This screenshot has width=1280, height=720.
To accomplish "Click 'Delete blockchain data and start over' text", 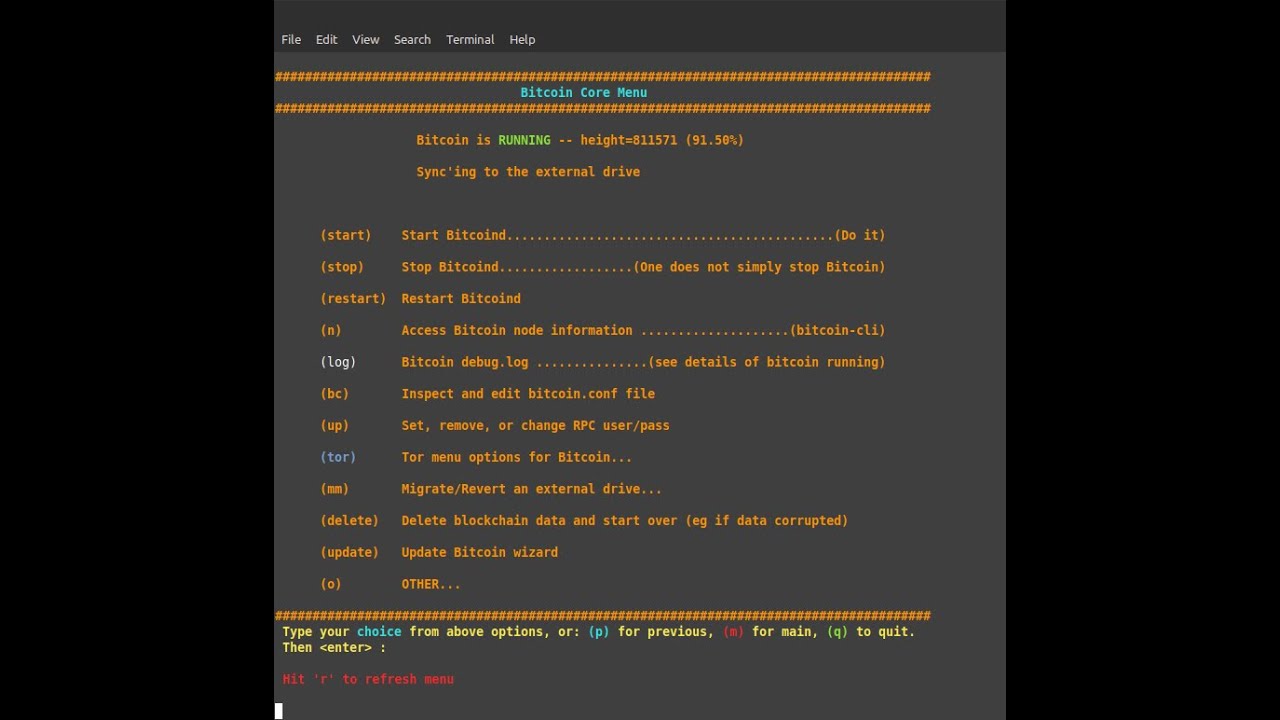I will [x=539, y=520].
